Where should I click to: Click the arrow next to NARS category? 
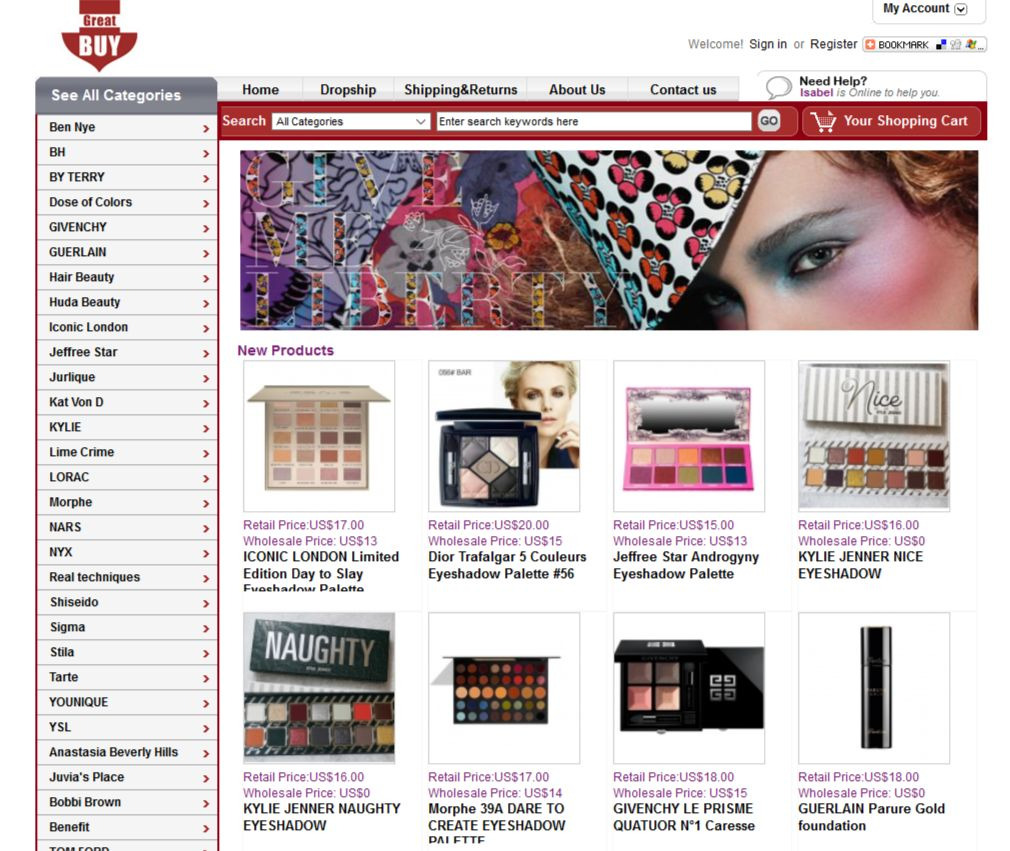click(x=206, y=529)
